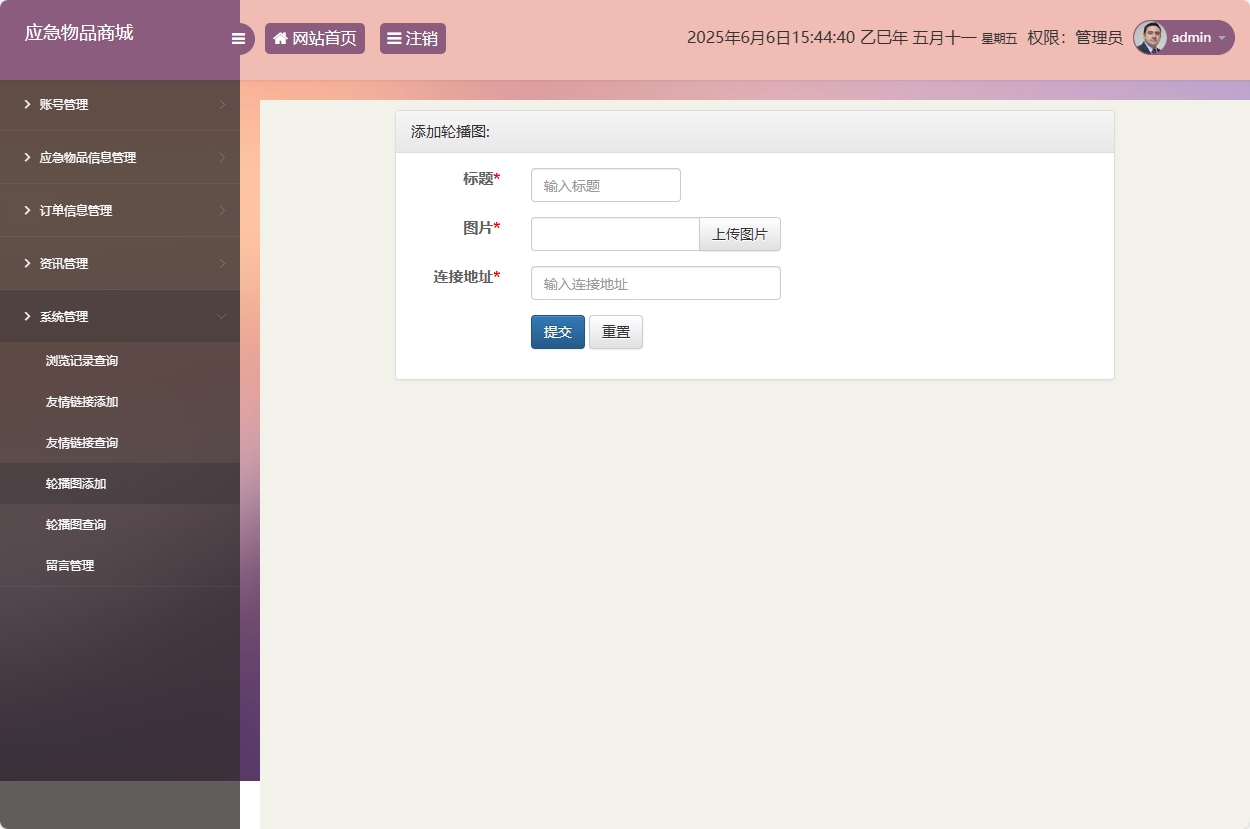Click the 标题 title input field
This screenshot has width=1250, height=829.
[605, 184]
